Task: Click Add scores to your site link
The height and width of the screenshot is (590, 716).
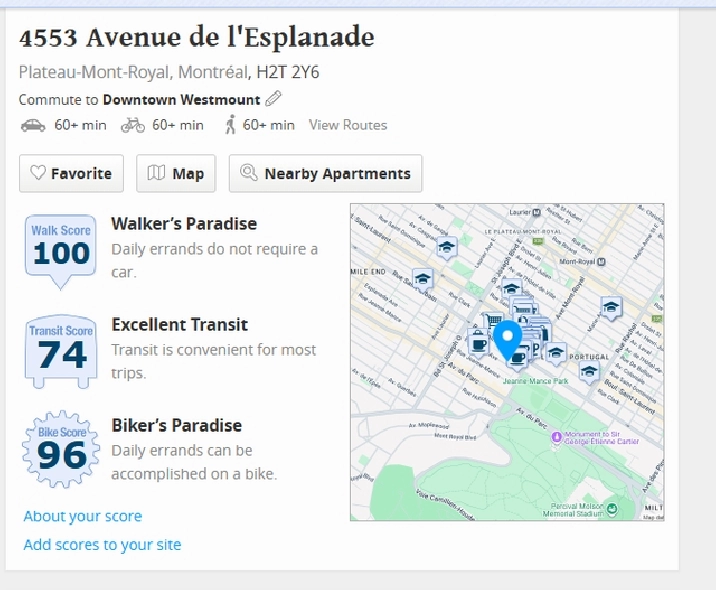Action: pyautogui.click(x=102, y=544)
